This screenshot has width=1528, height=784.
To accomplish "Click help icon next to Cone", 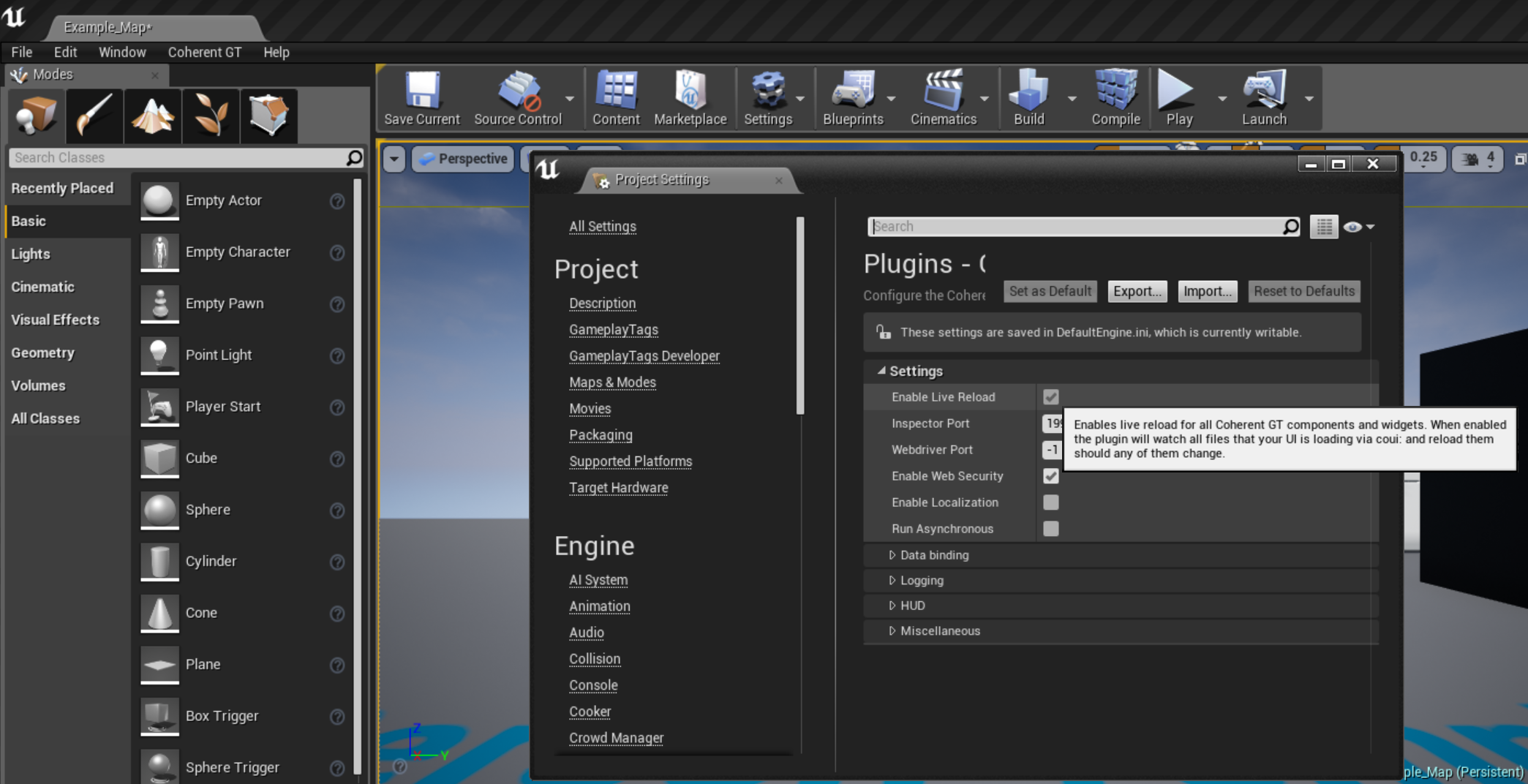I will [337, 614].
